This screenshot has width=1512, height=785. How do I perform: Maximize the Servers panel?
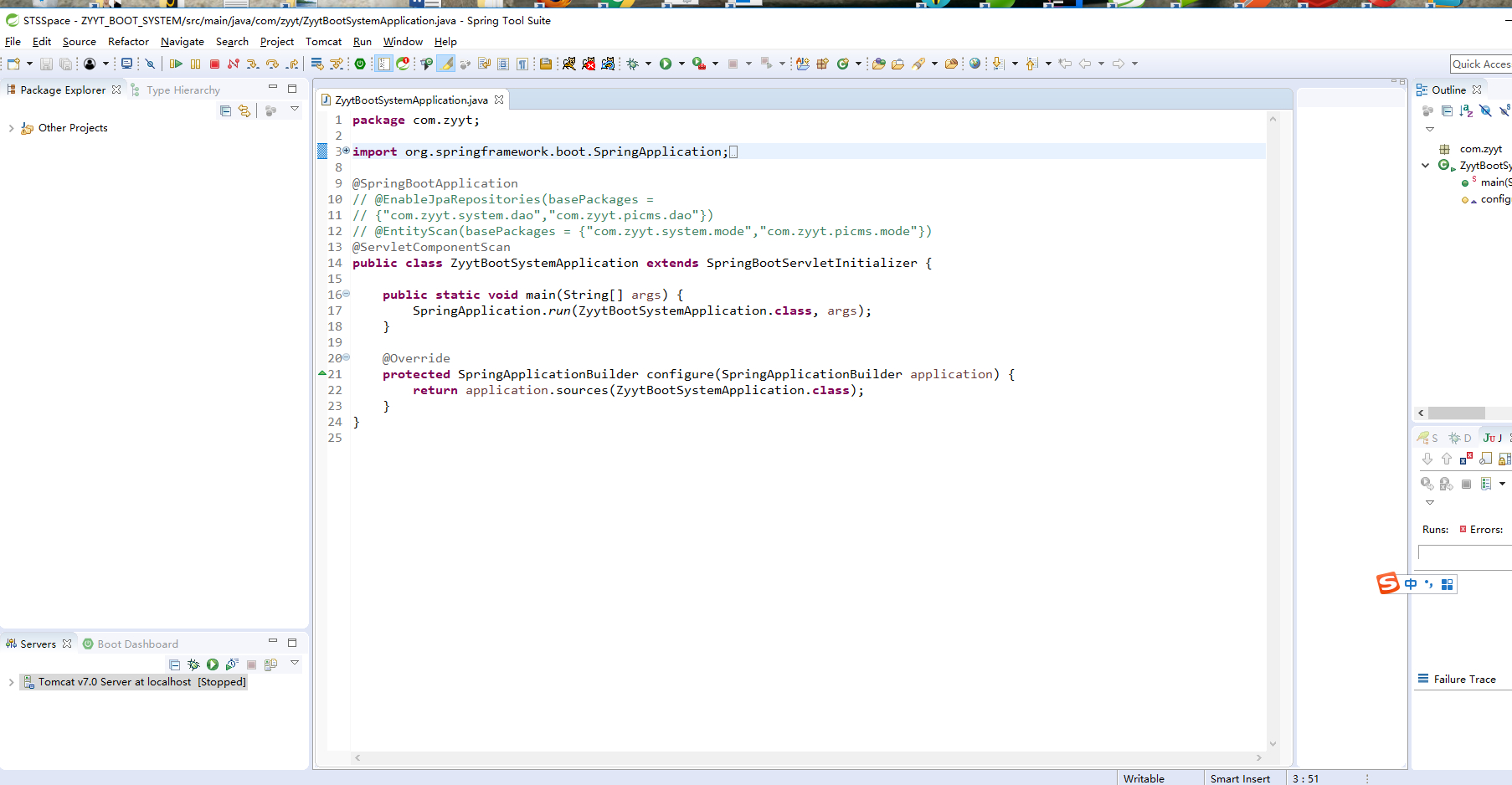(x=292, y=643)
